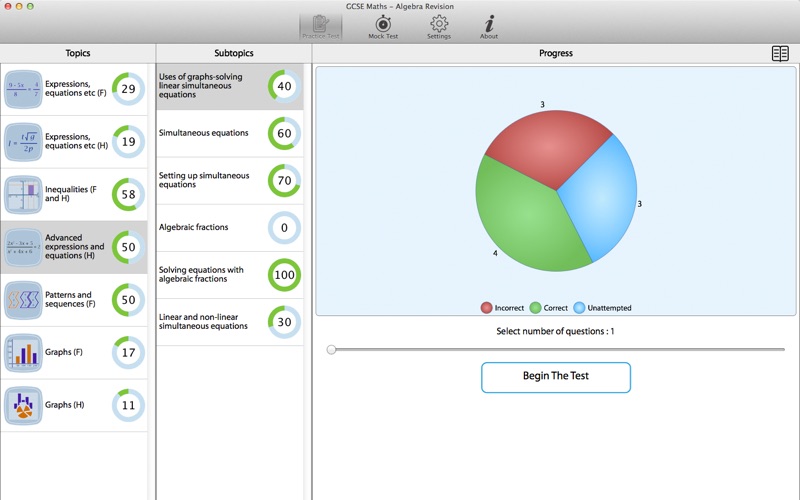Select topic Graphs (H)
Screen dimensions: 800x500
coord(74,406)
